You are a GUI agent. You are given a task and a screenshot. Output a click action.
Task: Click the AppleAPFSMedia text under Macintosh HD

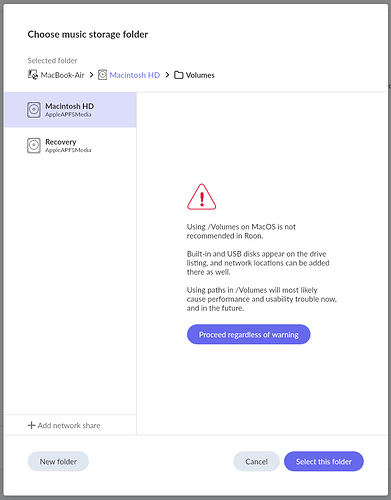pos(68,114)
